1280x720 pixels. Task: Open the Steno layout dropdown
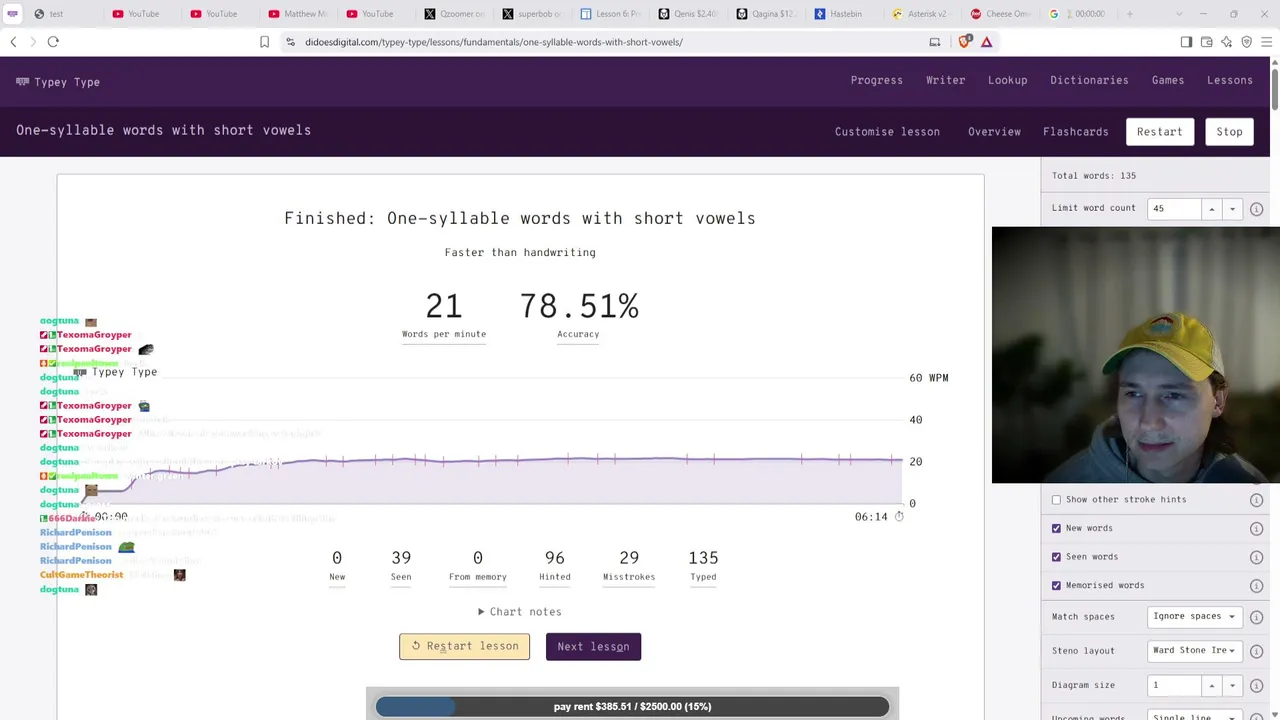click(1194, 651)
